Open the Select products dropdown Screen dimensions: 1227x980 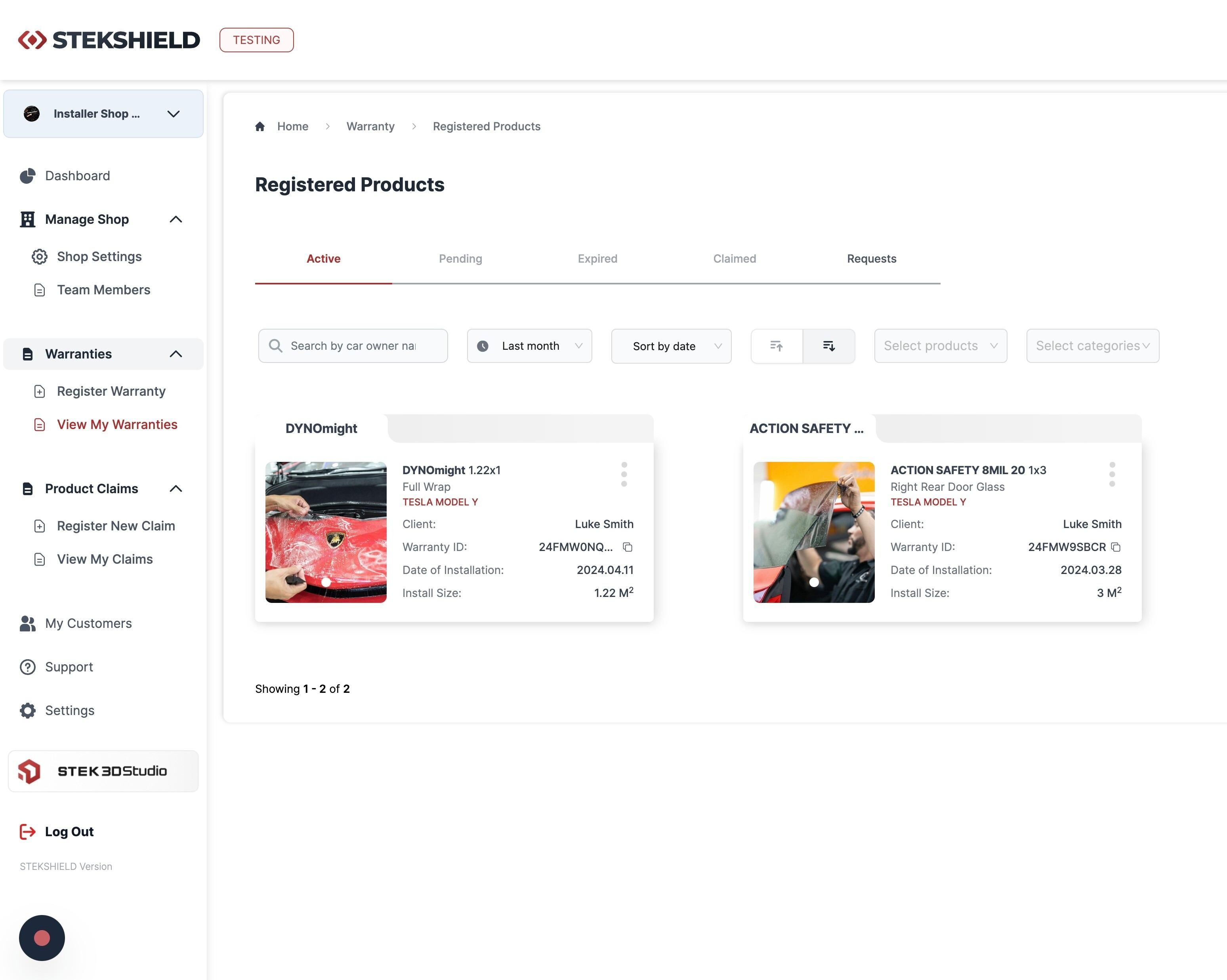coord(941,346)
